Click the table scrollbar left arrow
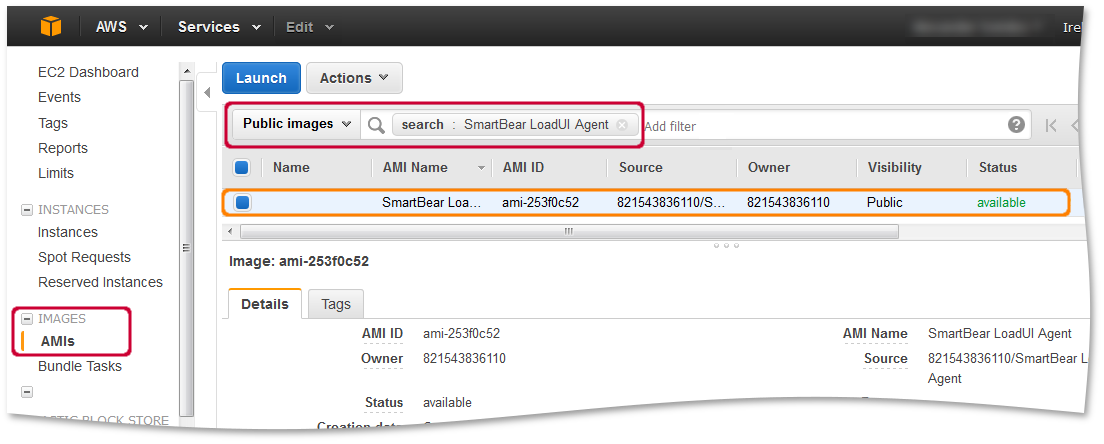This screenshot has height=444, width=1104. click(x=230, y=231)
